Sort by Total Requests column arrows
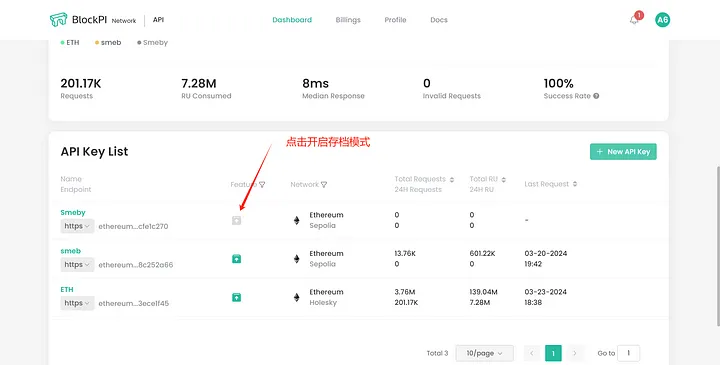 [451, 180]
